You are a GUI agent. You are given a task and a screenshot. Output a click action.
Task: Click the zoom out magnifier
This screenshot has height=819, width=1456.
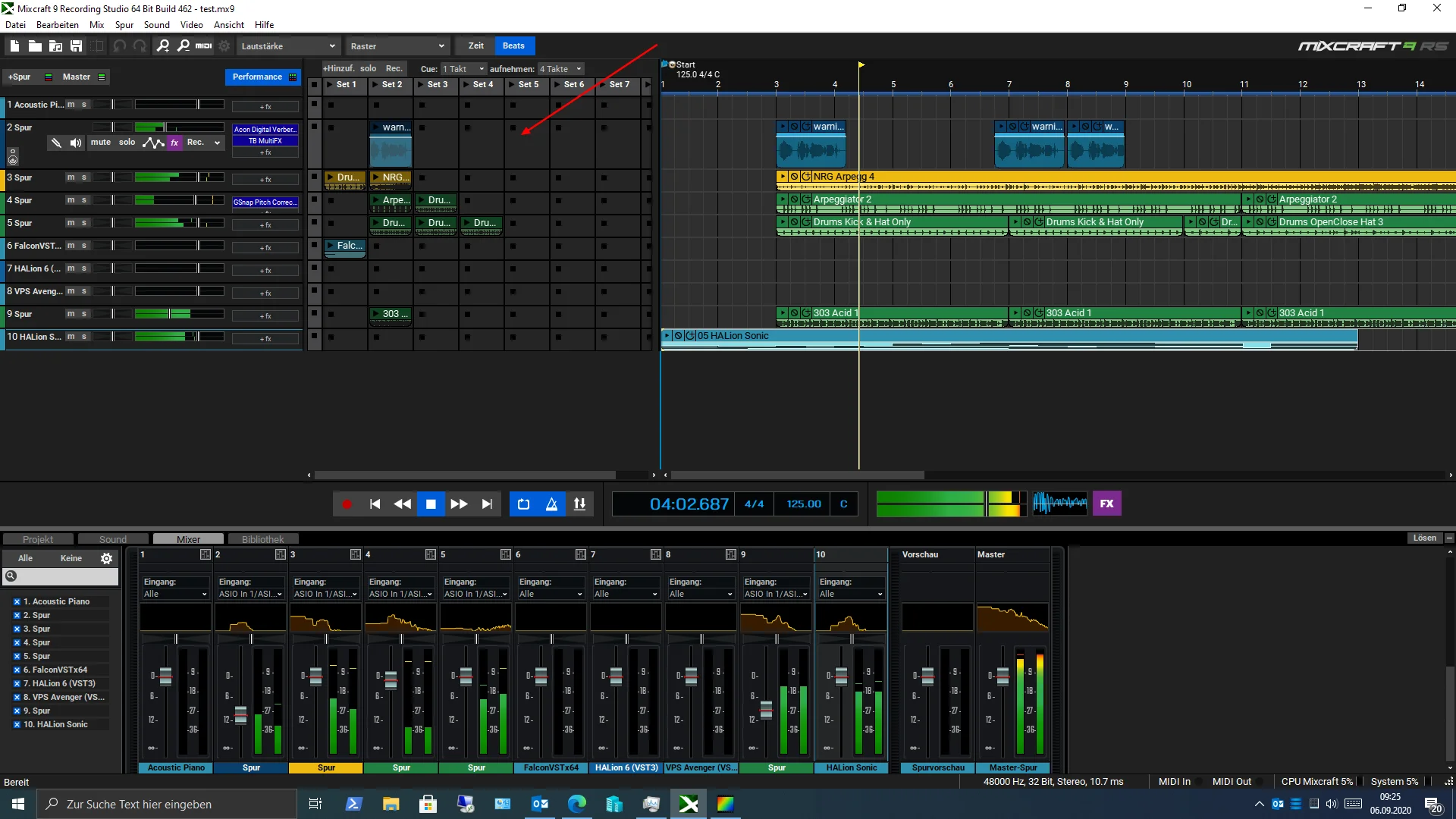pos(184,46)
